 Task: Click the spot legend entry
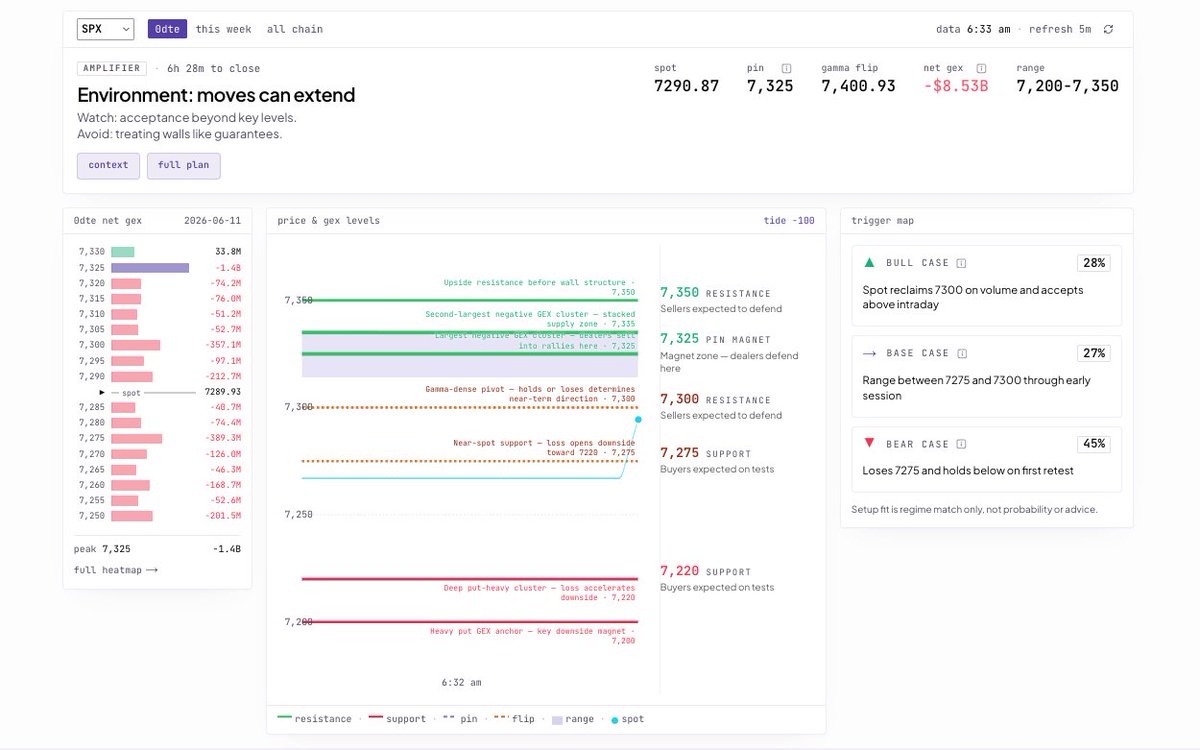[x=628, y=719]
